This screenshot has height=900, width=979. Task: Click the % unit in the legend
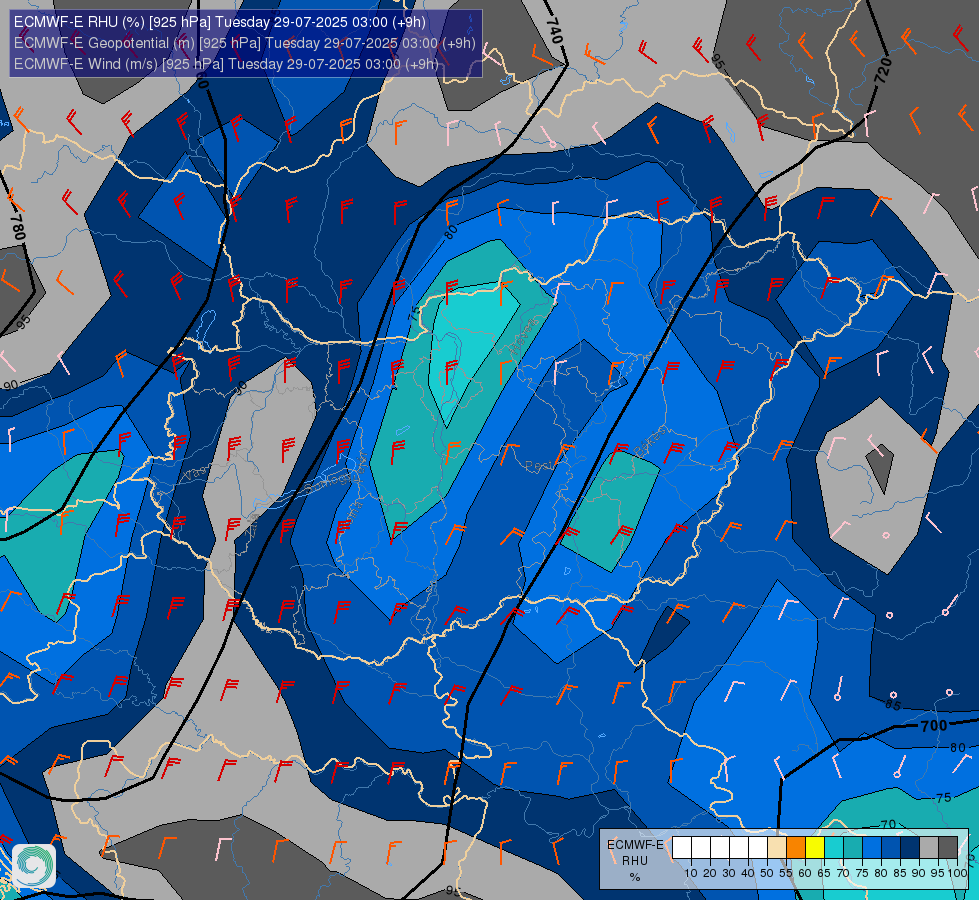tap(635, 877)
